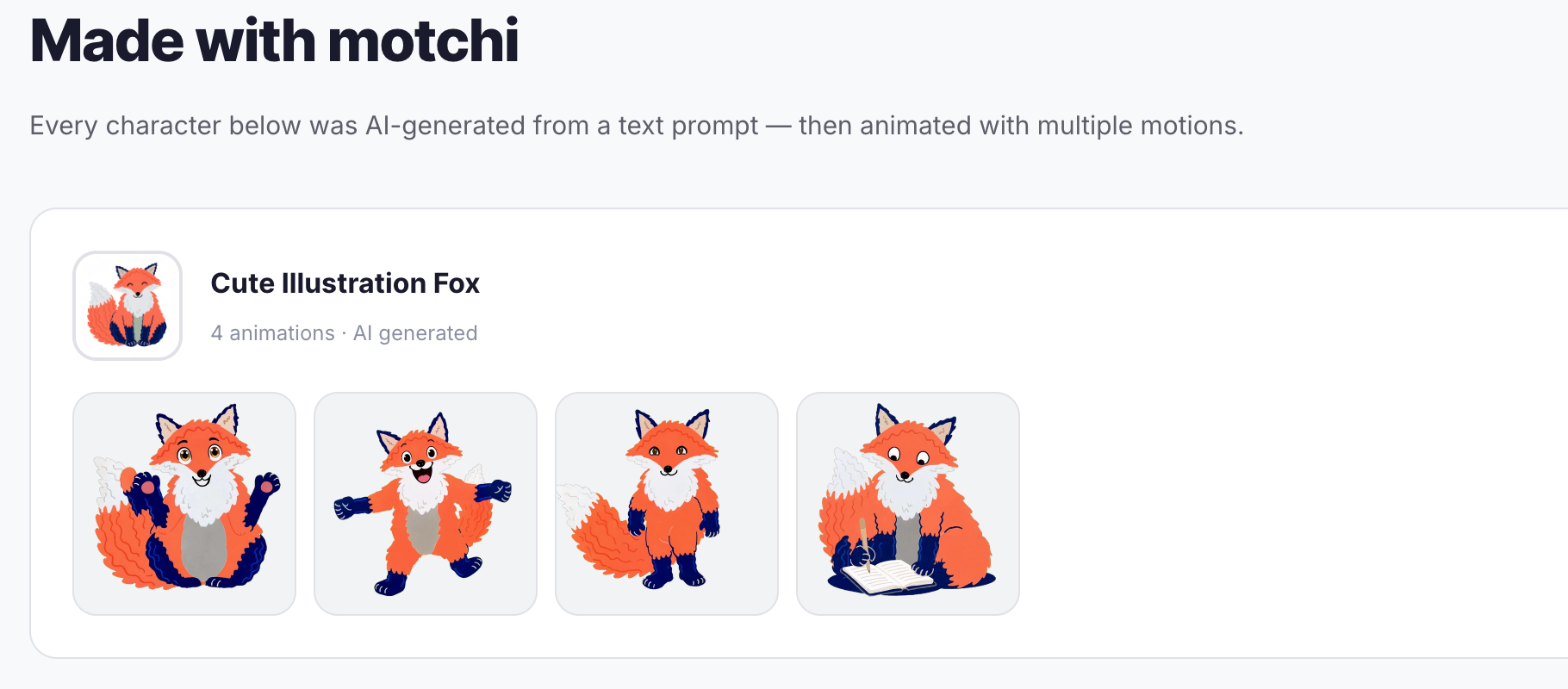Screen dimensions: 1568x689
Task: Click the 'Made with motchi' heading
Action: coord(274,39)
